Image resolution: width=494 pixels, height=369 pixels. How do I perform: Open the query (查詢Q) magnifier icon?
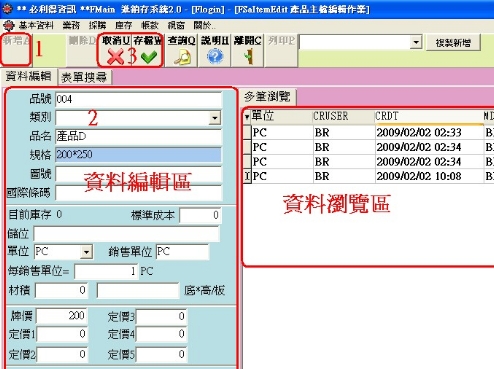click(182, 57)
